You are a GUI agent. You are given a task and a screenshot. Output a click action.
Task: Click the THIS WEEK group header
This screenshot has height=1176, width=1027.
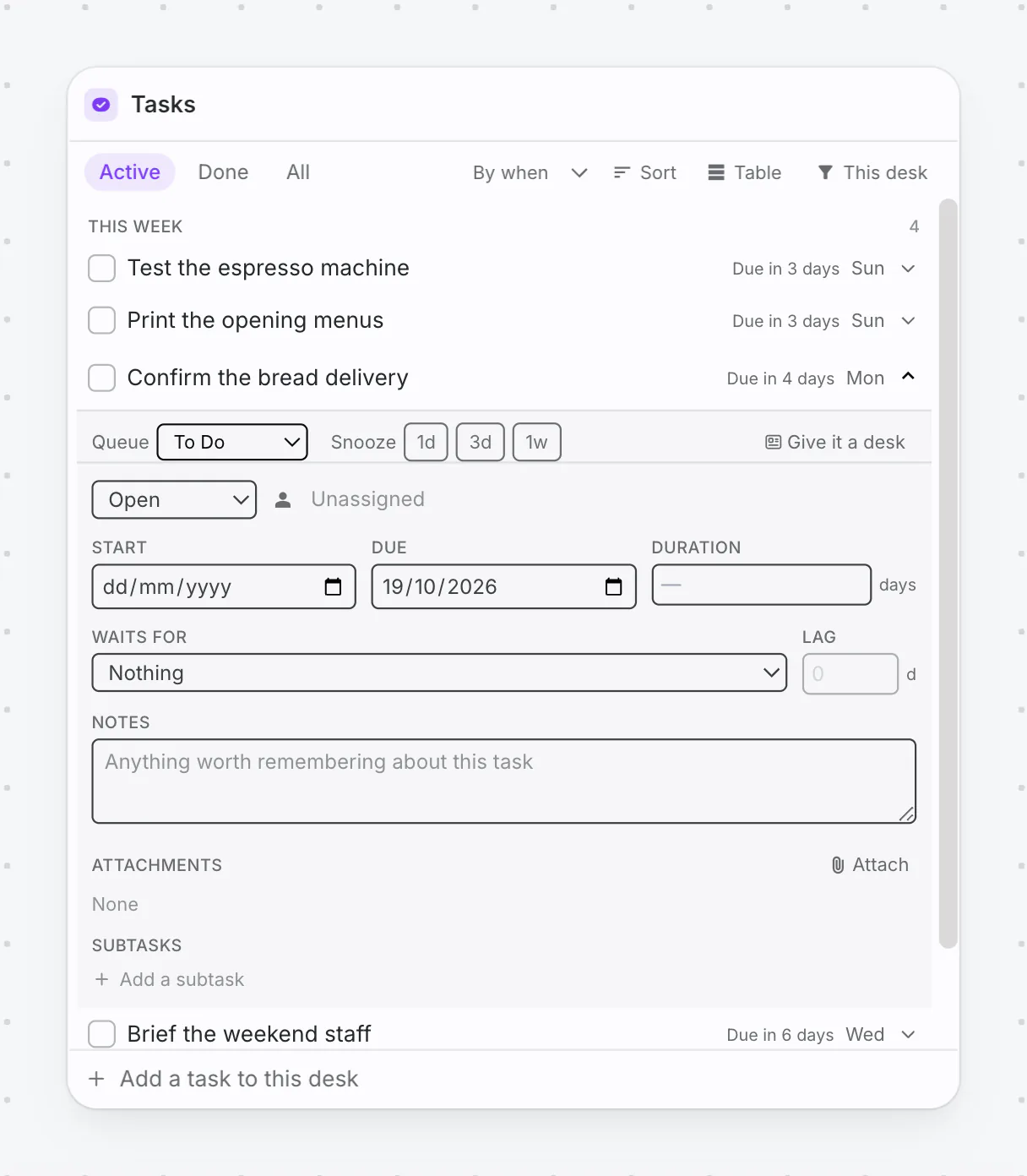[x=135, y=226]
